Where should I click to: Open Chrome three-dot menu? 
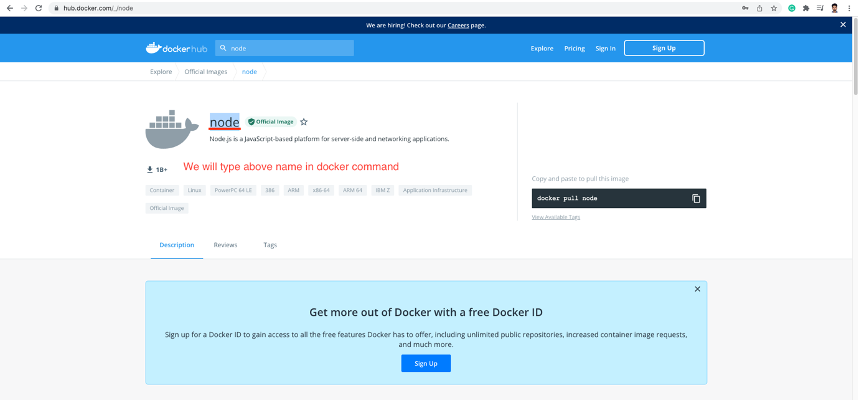(849, 8)
